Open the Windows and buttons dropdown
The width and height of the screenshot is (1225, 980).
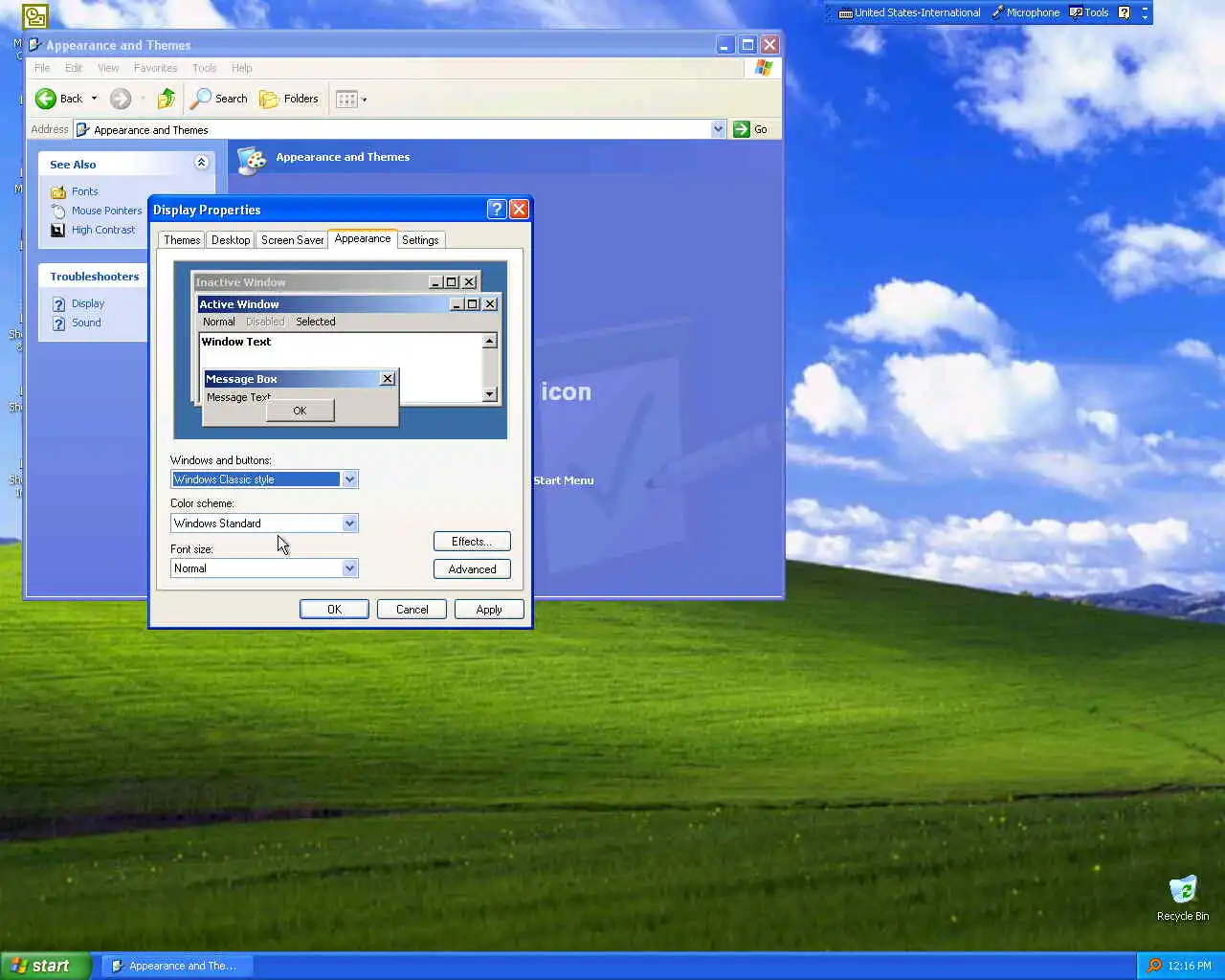pyautogui.click(x=349, y=479)
